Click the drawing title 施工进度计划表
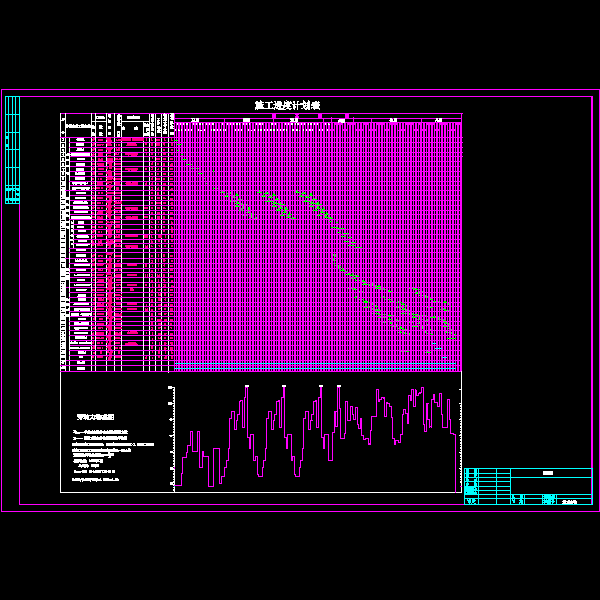Viewport: 600px width, 600px height. pyautogui.click(x=287, y=105)
